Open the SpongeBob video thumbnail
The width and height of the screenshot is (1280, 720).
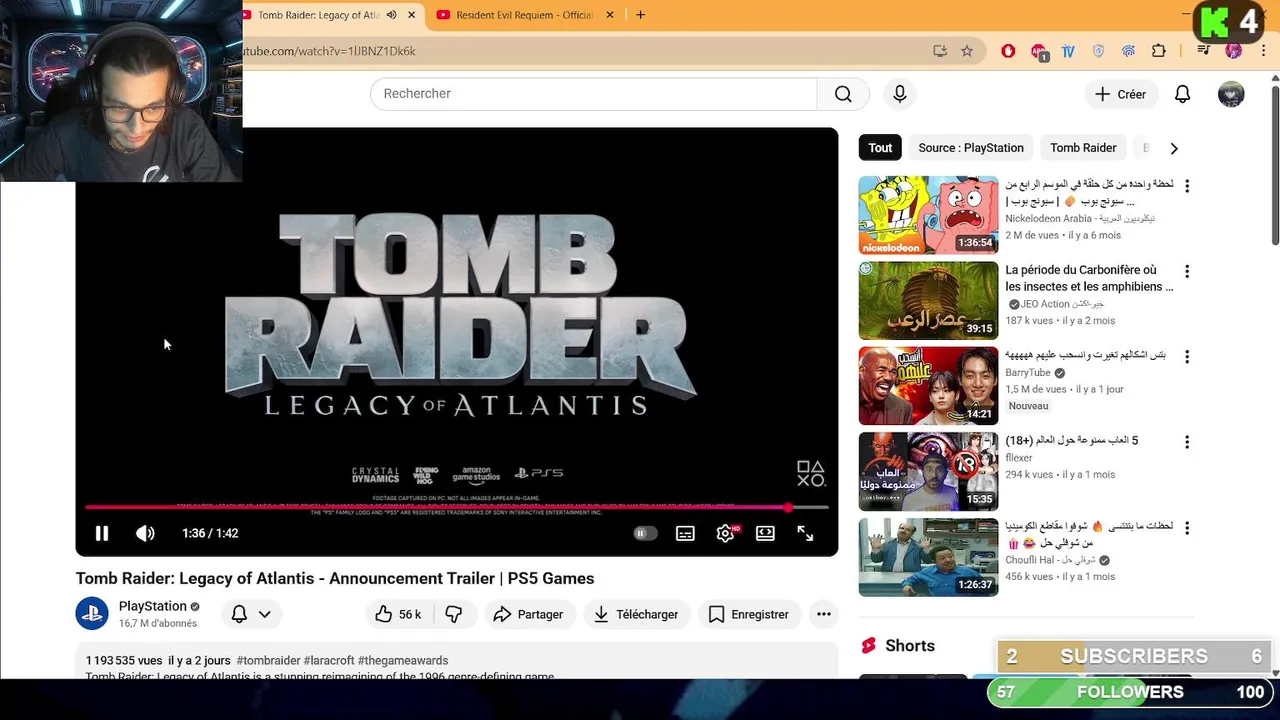(928, 215)
